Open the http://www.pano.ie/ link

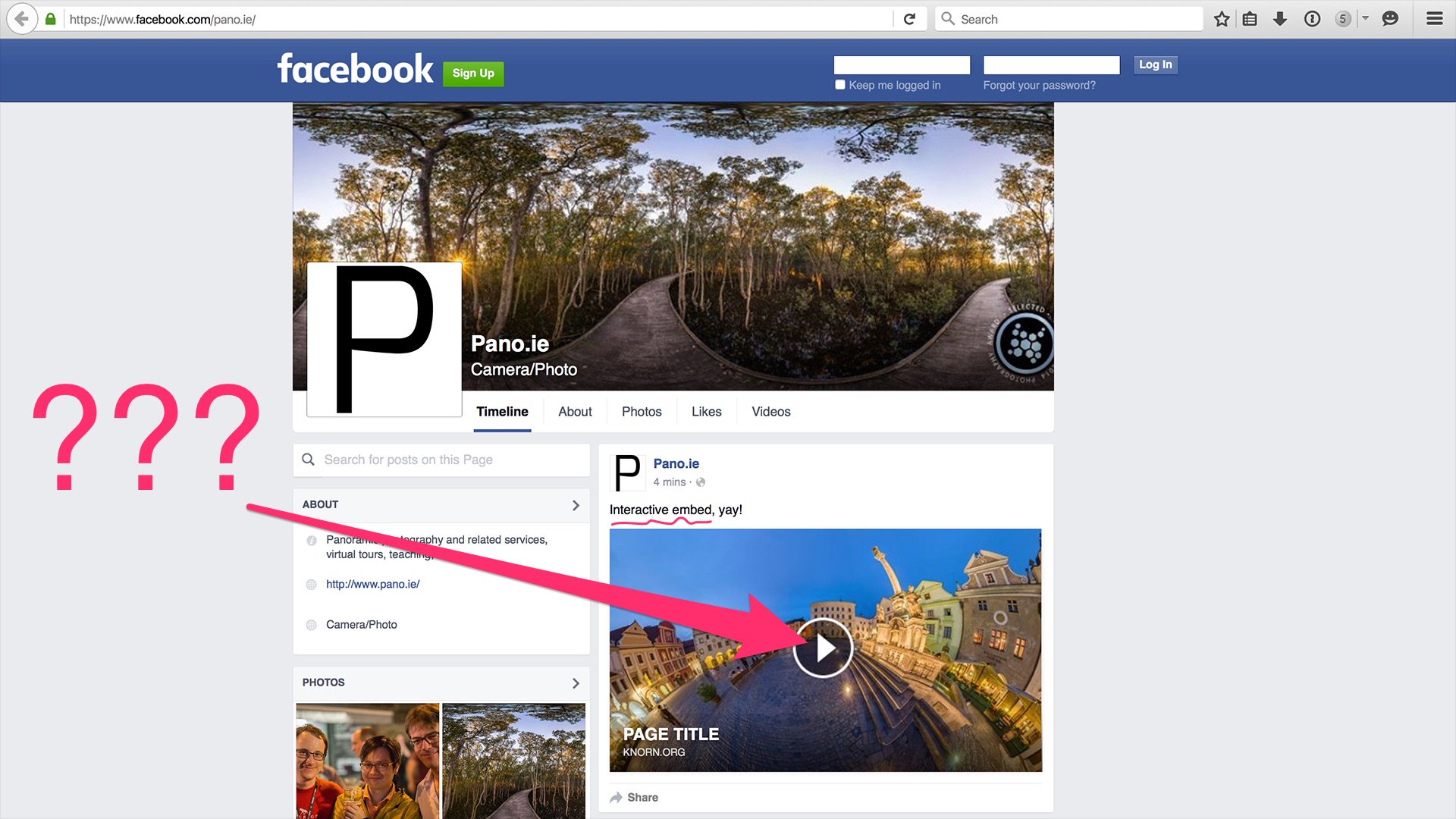(x=372, y=585)
